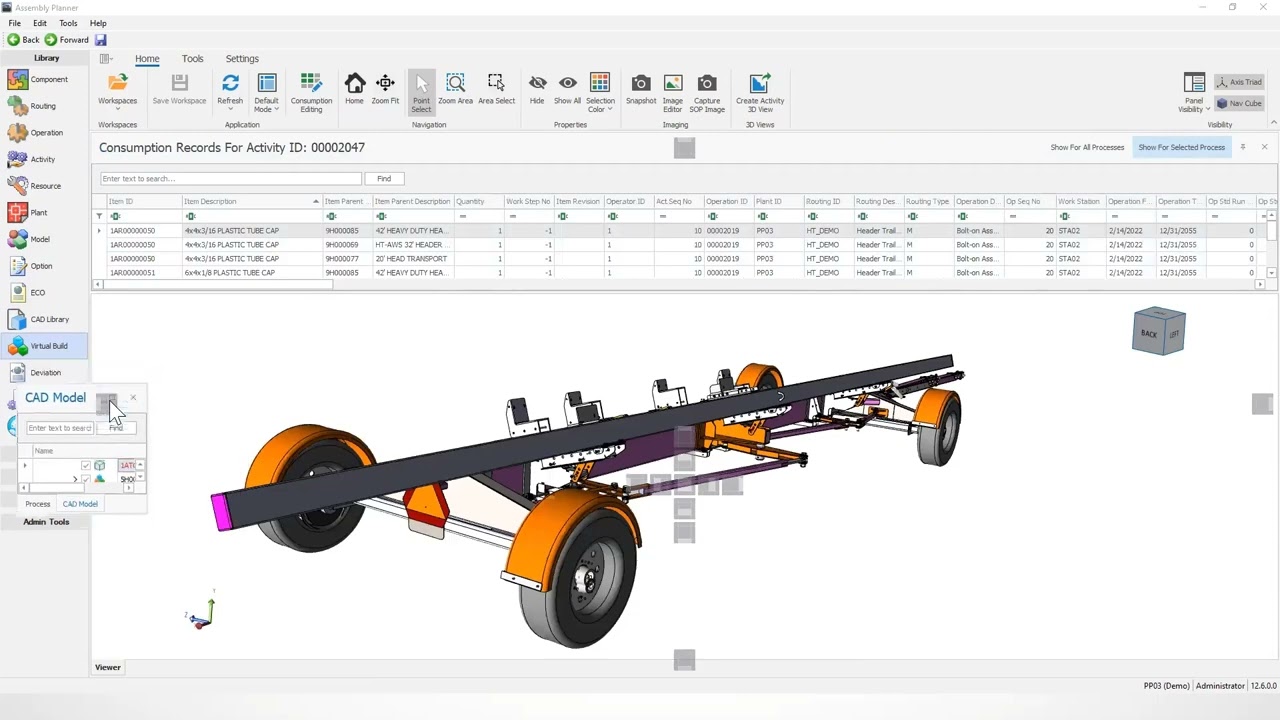Click the Hide eye icon

[x=537, y=83]
